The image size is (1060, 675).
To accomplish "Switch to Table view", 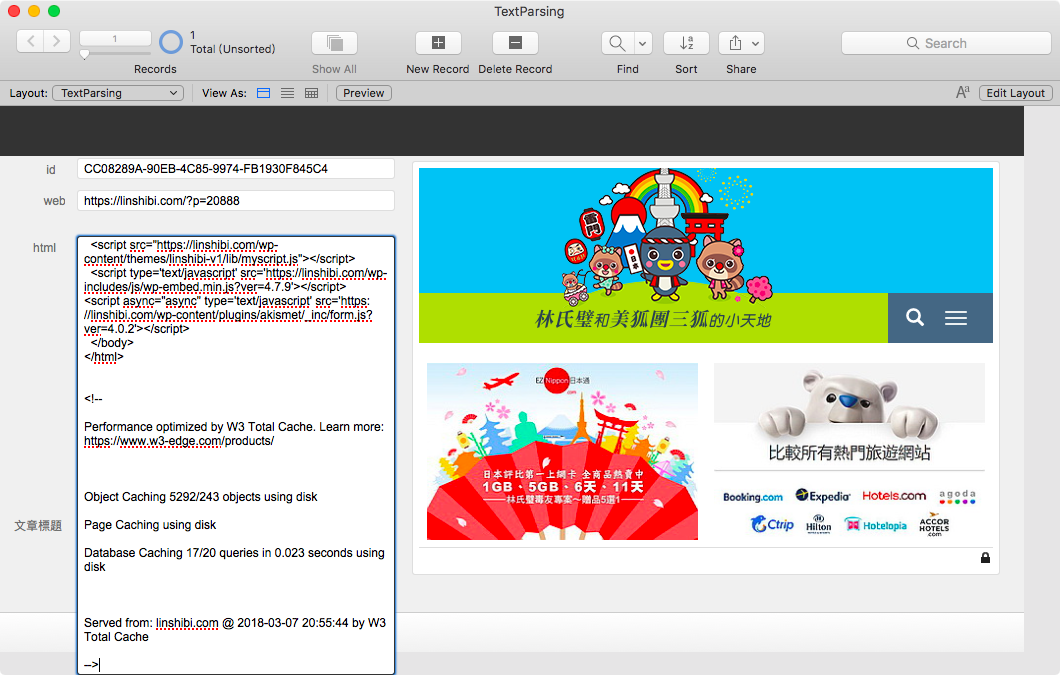I will [x=312, y=93].
